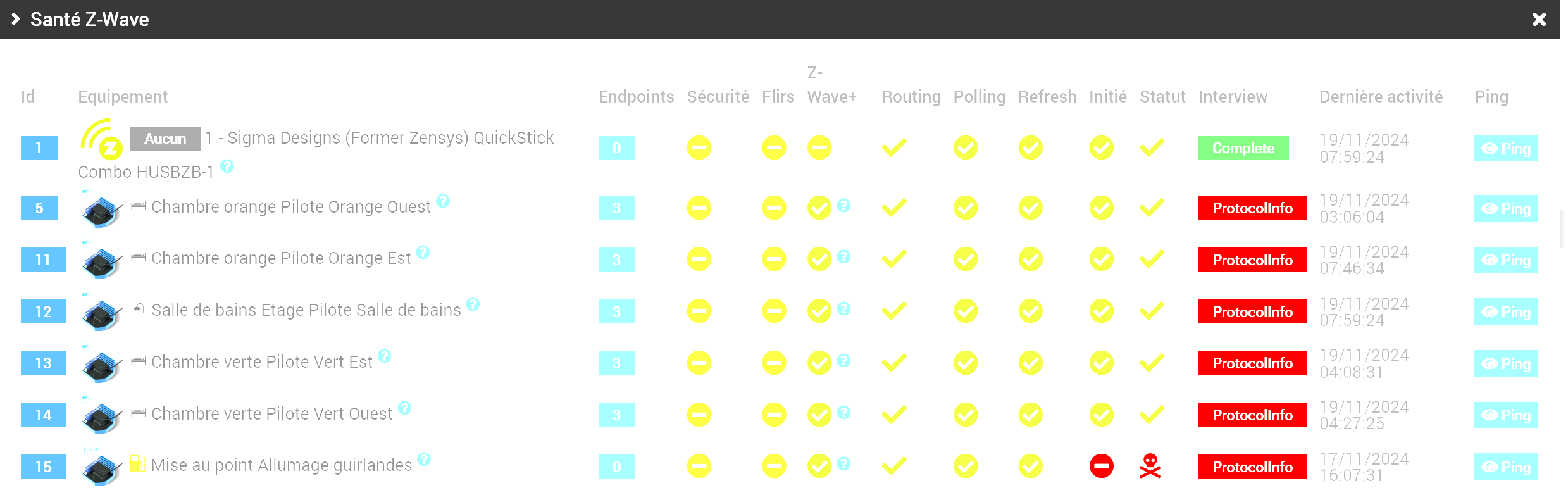Click the red skull status icon for device 15
This screenshot has width=1568, height=495.
(1150, 467)
